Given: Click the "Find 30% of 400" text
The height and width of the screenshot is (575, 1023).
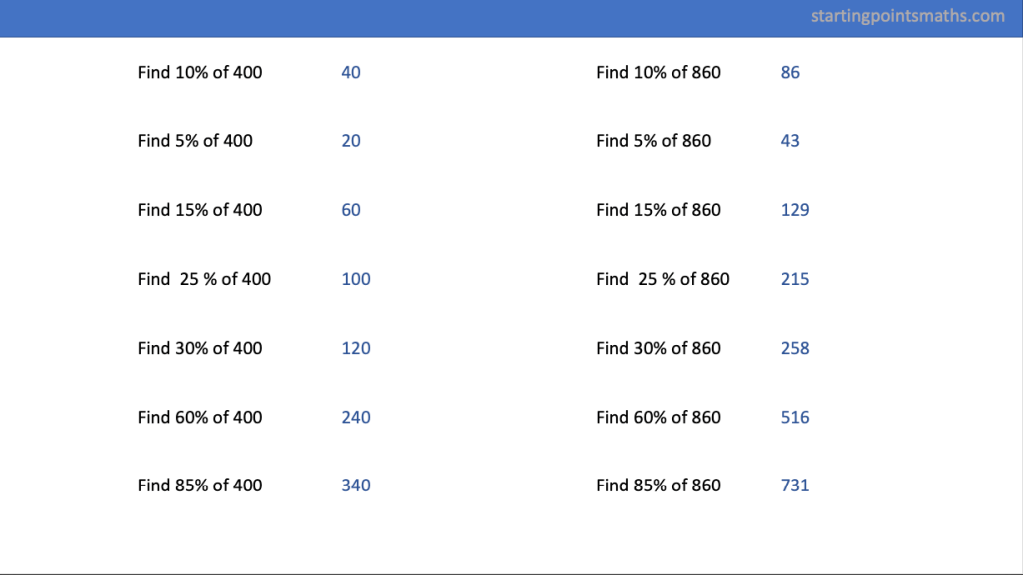Looking at the screenshot, I should click(200, 348).
